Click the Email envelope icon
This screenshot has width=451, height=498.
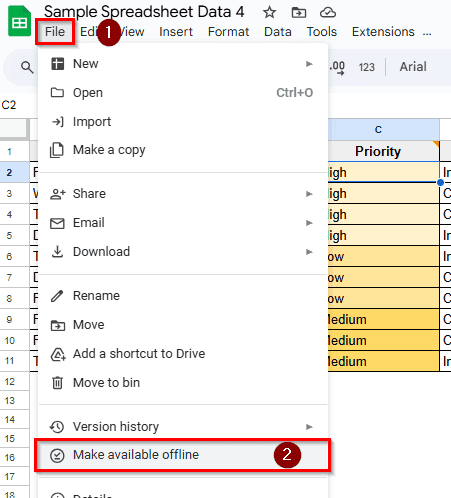coord(57,223)
